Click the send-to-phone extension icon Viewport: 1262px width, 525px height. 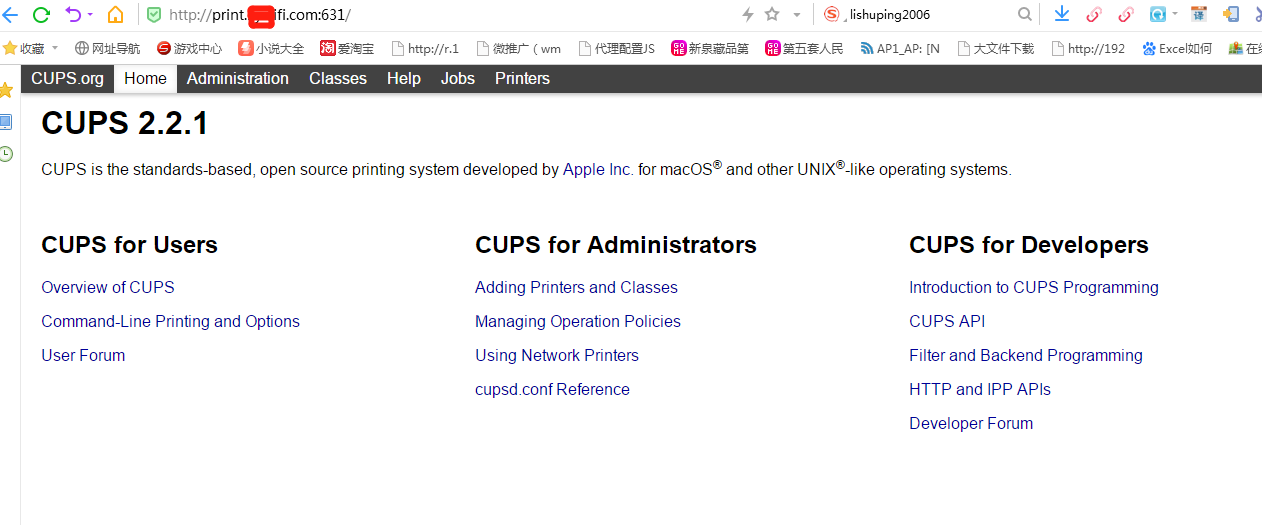[x=1231, y=14]
